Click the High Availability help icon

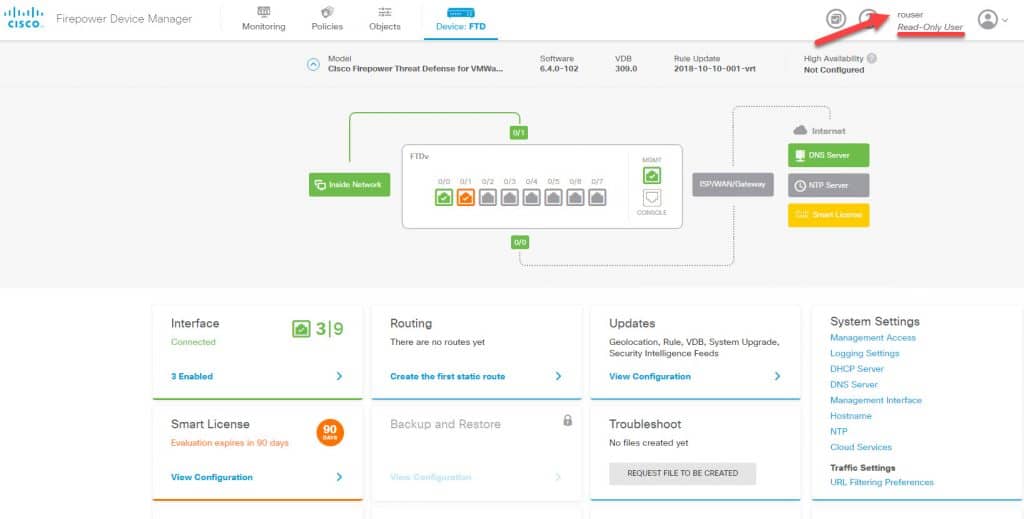tap(872, 58)
